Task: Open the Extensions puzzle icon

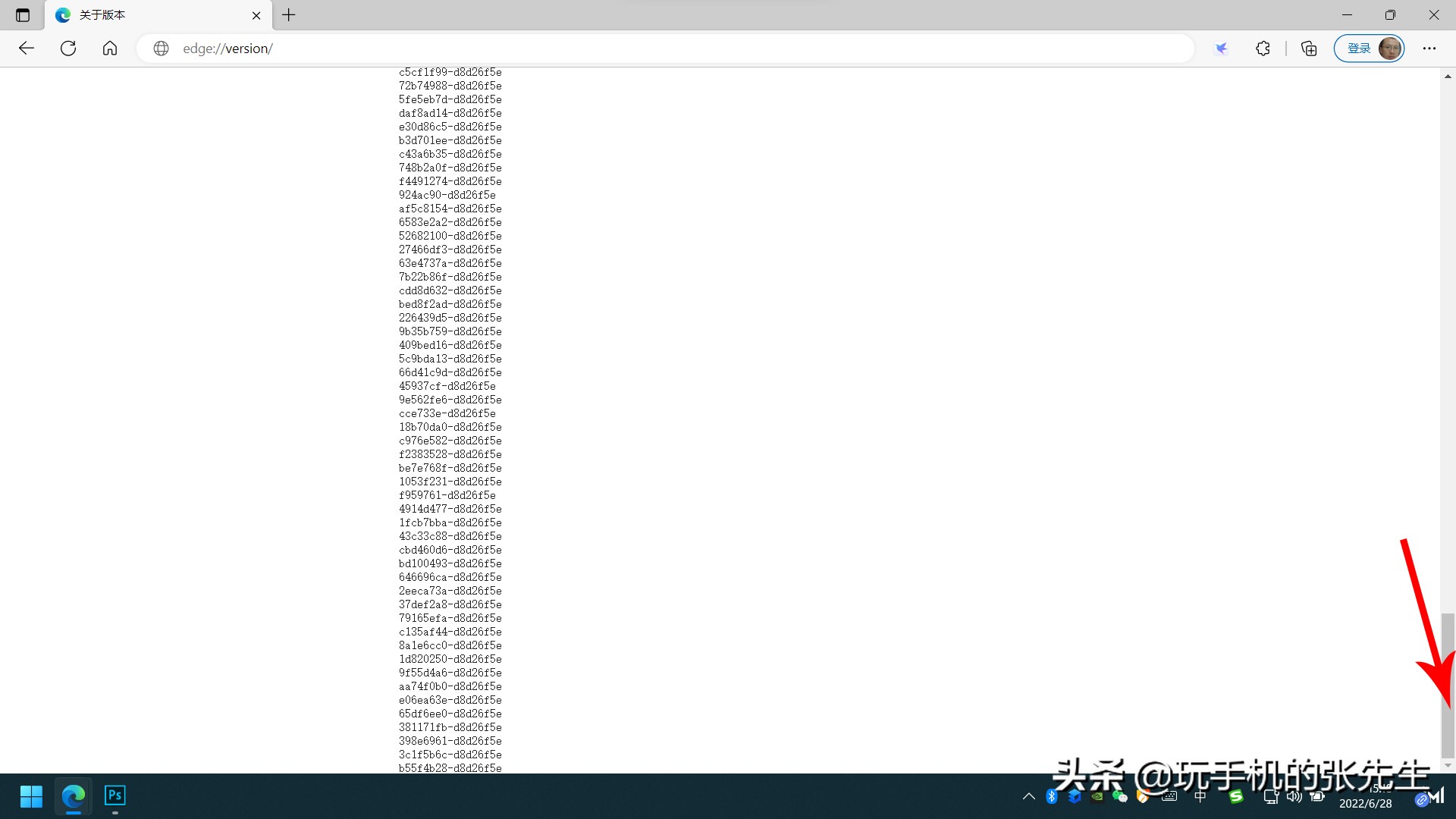Action: pos(1263,49)
